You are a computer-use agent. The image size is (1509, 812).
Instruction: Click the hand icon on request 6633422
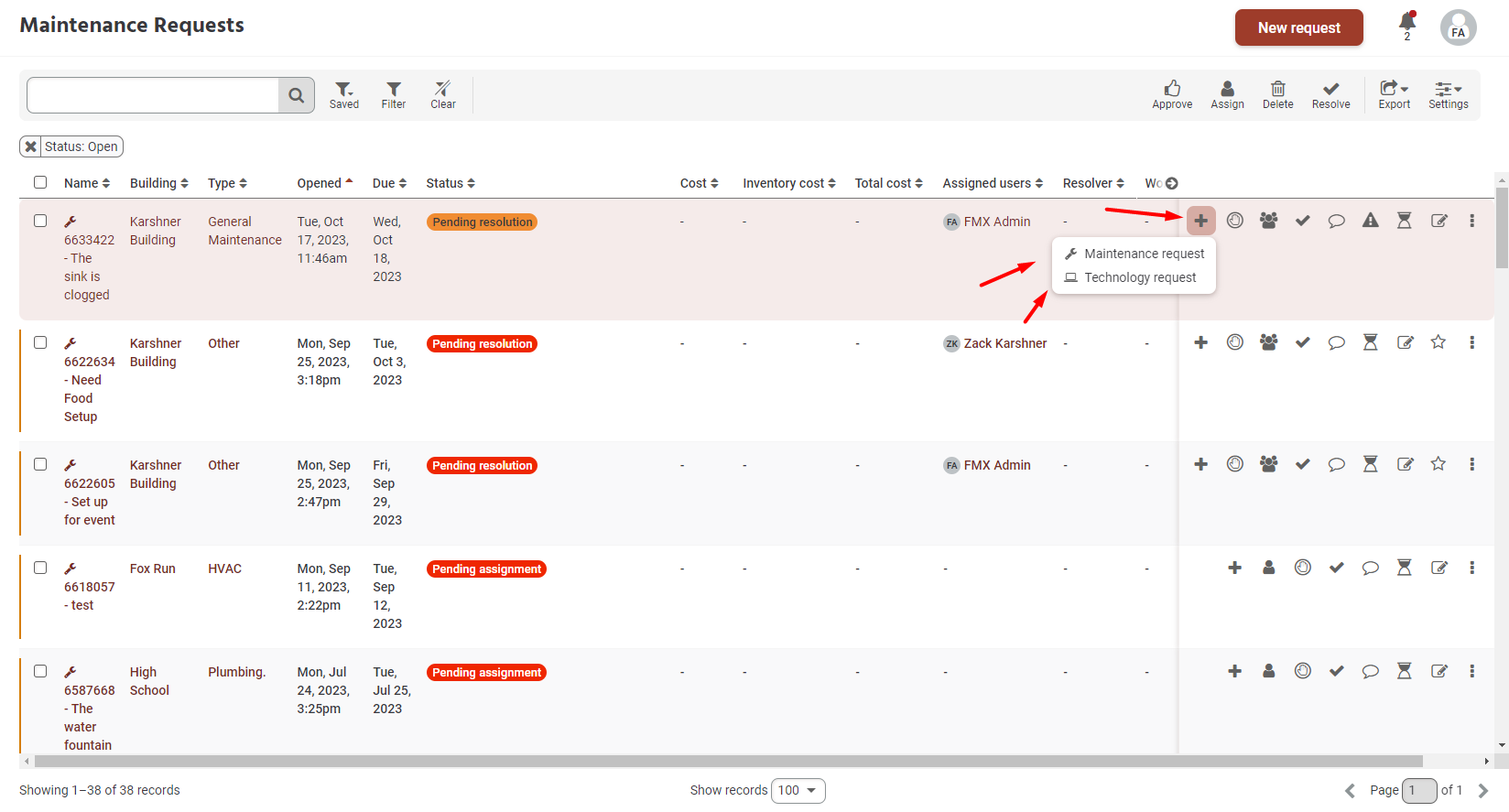1235,221
